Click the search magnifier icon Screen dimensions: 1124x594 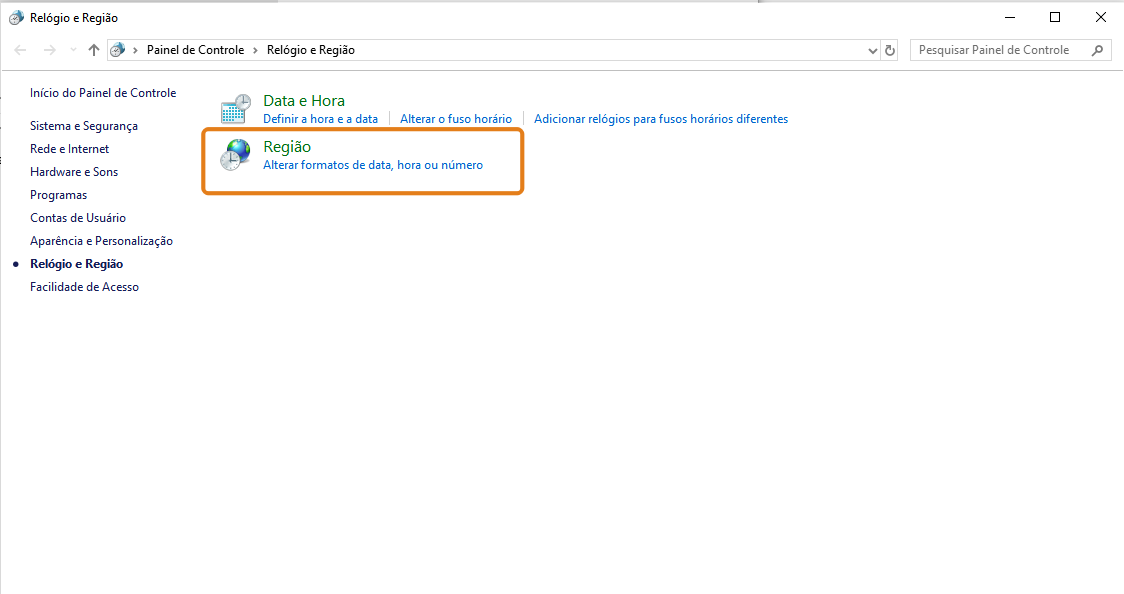click(x=1097, y=50)
